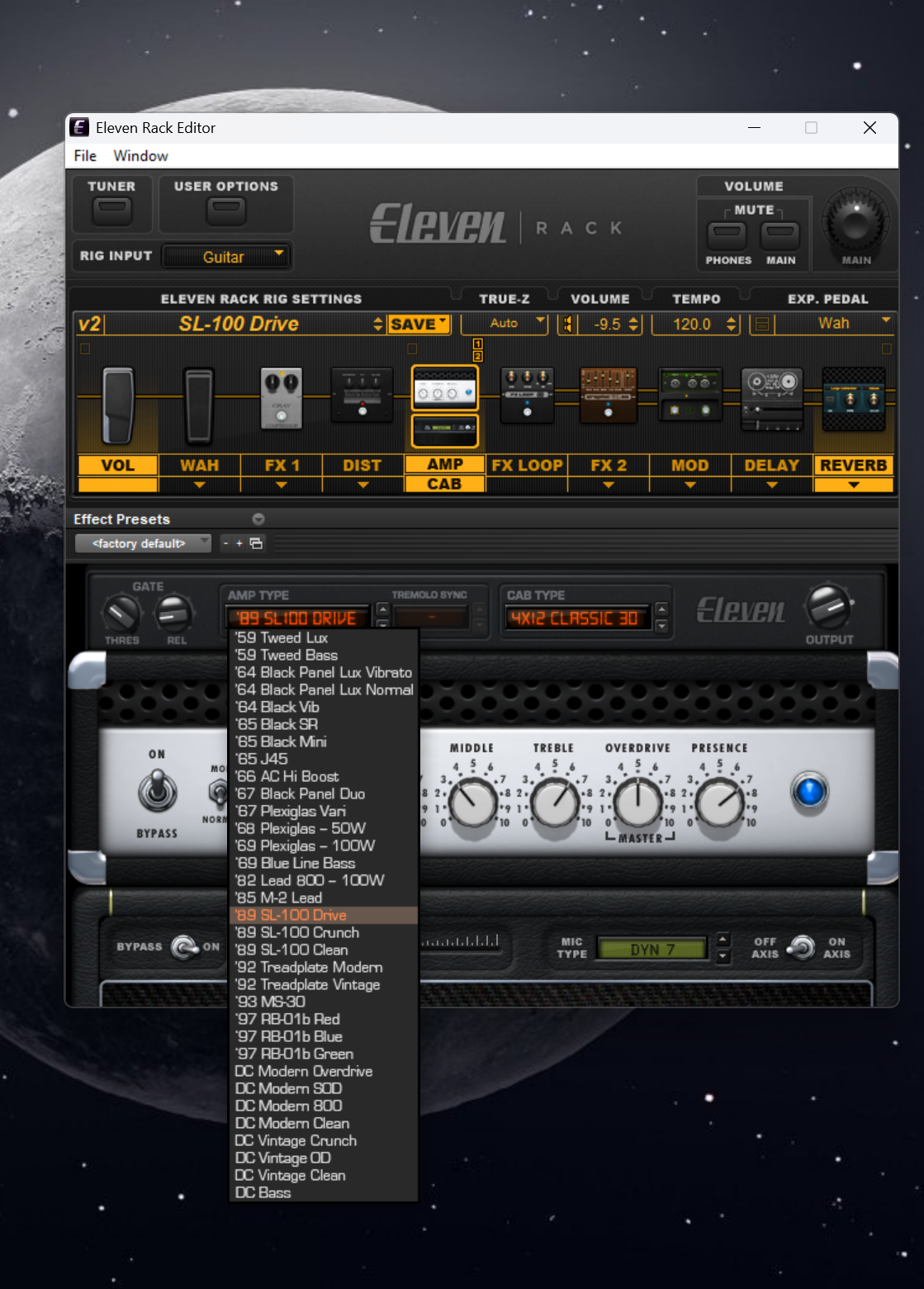Click the copy settings icon in Effect Presets

tap(256, 543)
